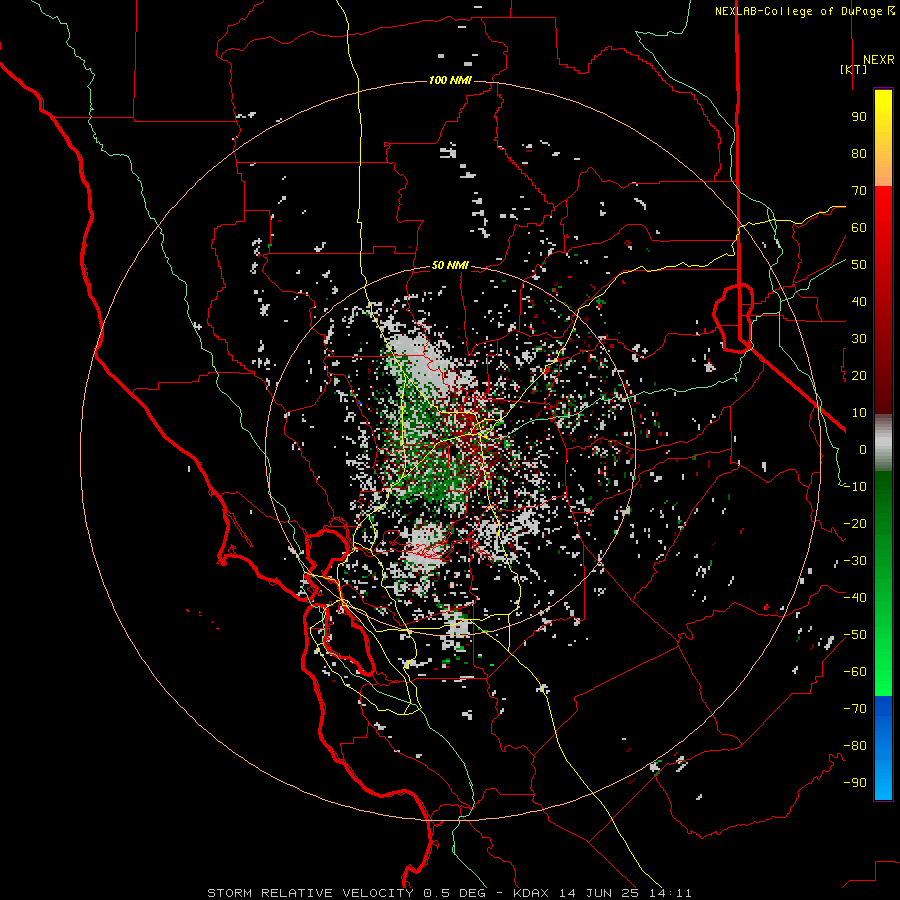900x900 pixels.
Task: Select the 50 NMI range ring label
Action: click(x=450, y=265)
